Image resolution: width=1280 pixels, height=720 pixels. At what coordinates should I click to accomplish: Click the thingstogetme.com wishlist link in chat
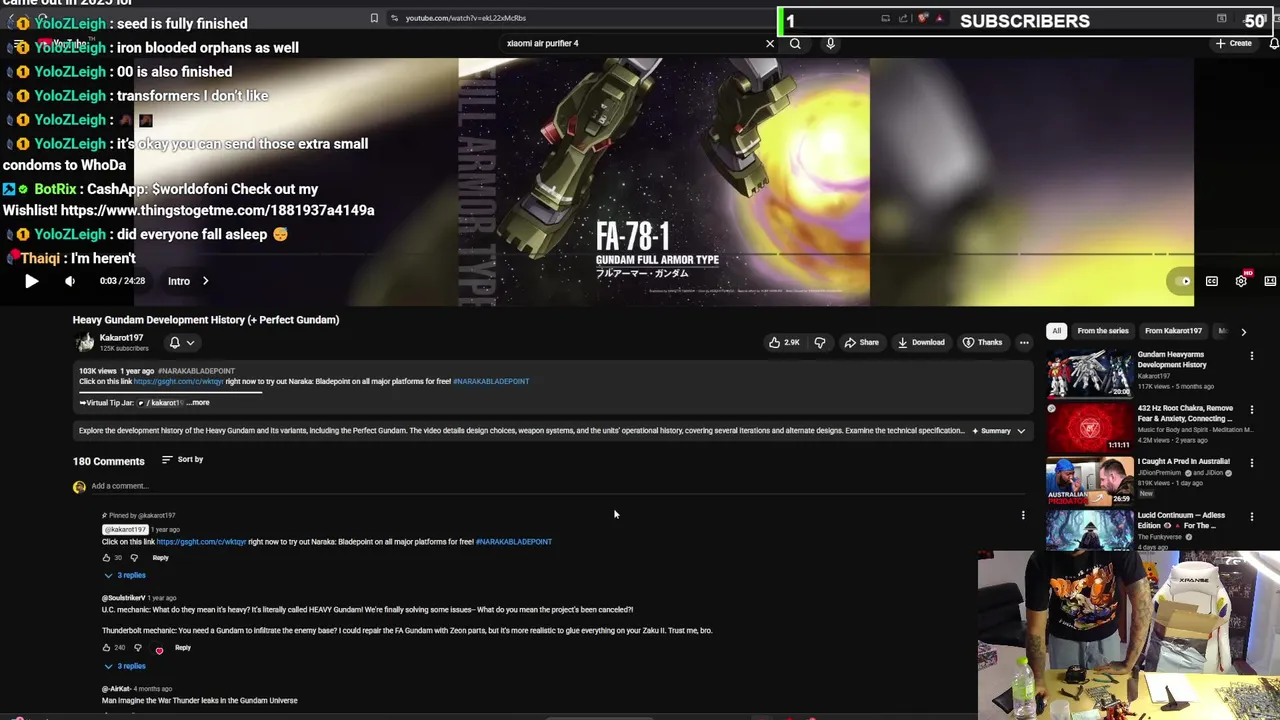click(x=217, y=210)
